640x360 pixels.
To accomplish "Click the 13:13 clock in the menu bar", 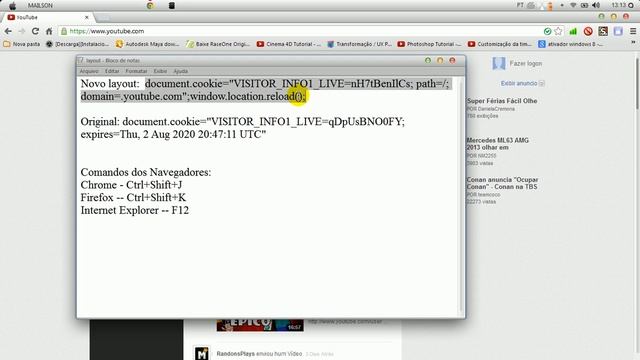I will click(x=619, y=5).
